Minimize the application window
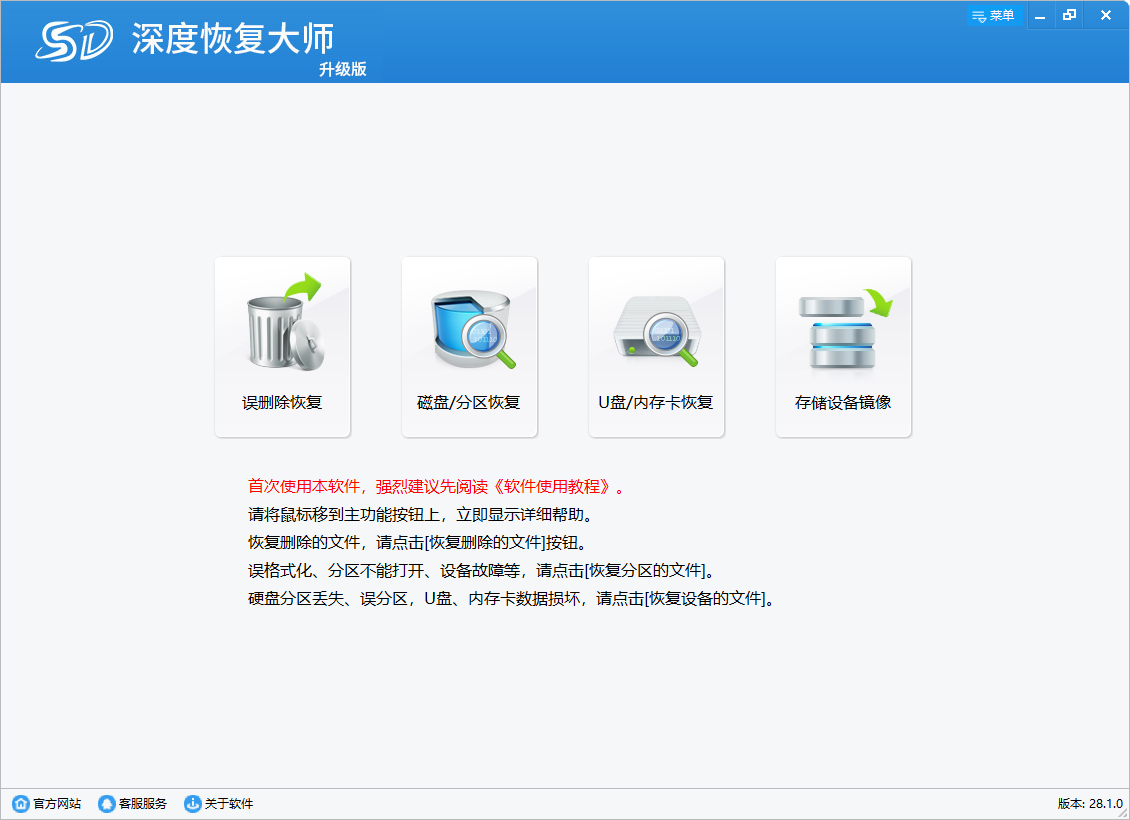The height and width of the screenshot is (820, 1130). coord(1040,15)
